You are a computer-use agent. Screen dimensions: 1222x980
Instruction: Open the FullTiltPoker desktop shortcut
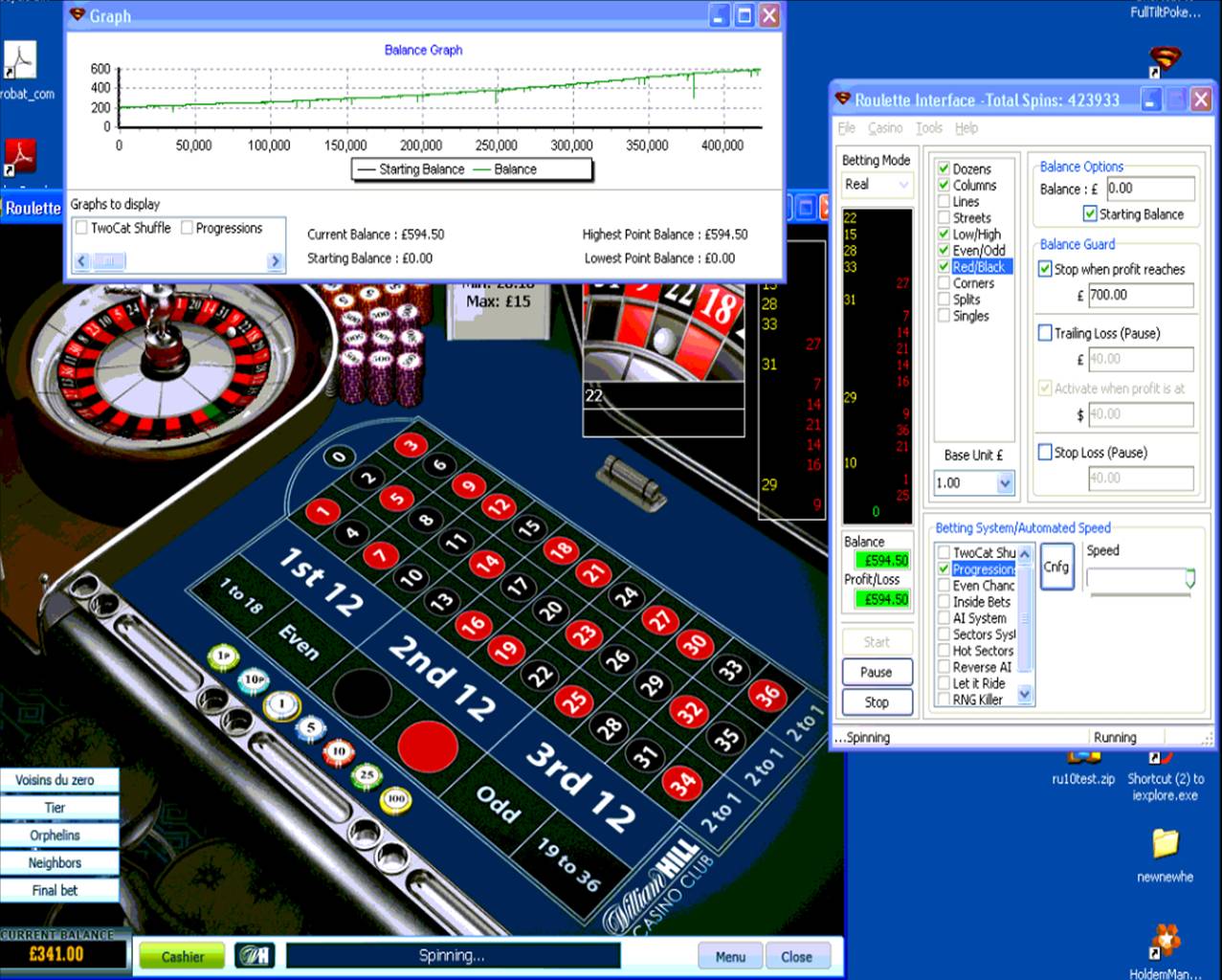(x=1164, y=12)
